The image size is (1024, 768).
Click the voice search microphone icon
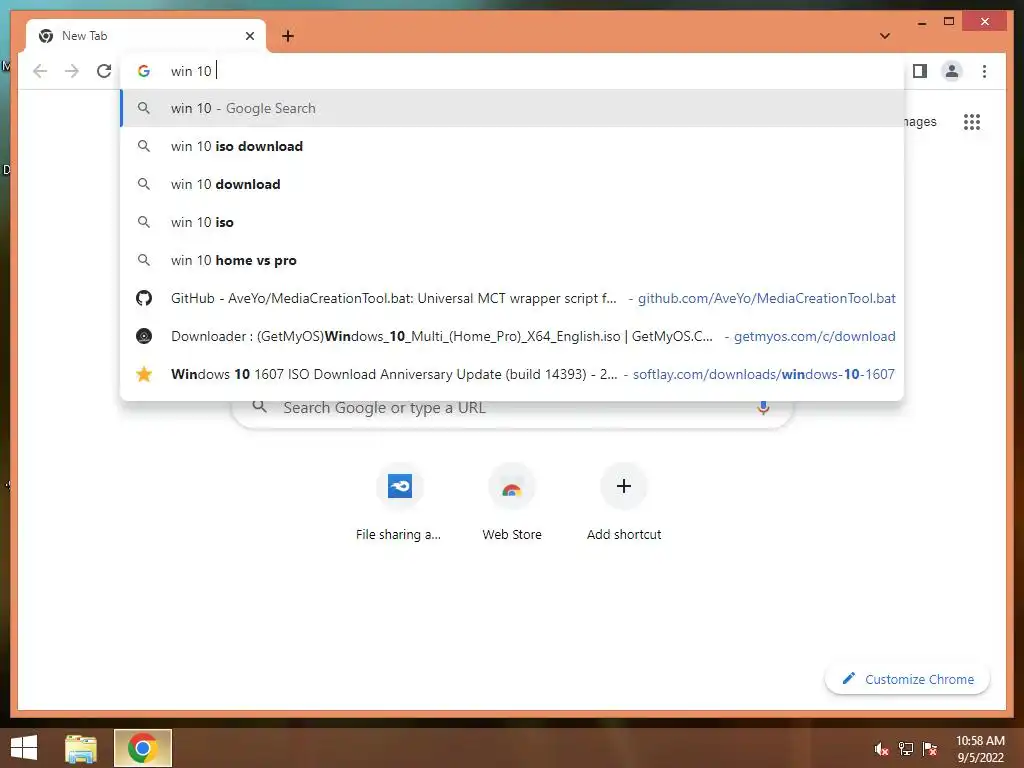coord(763,408)
